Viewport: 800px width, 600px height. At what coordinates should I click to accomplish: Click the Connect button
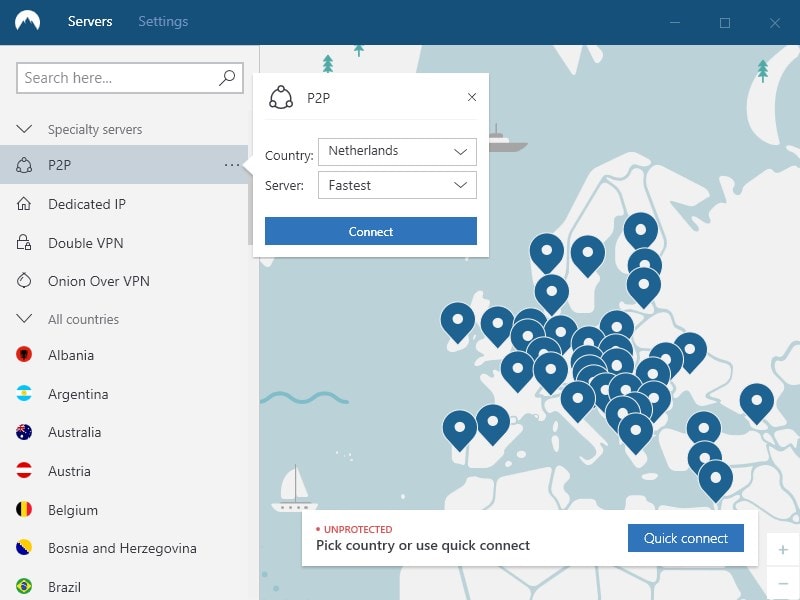pos(371,231)
